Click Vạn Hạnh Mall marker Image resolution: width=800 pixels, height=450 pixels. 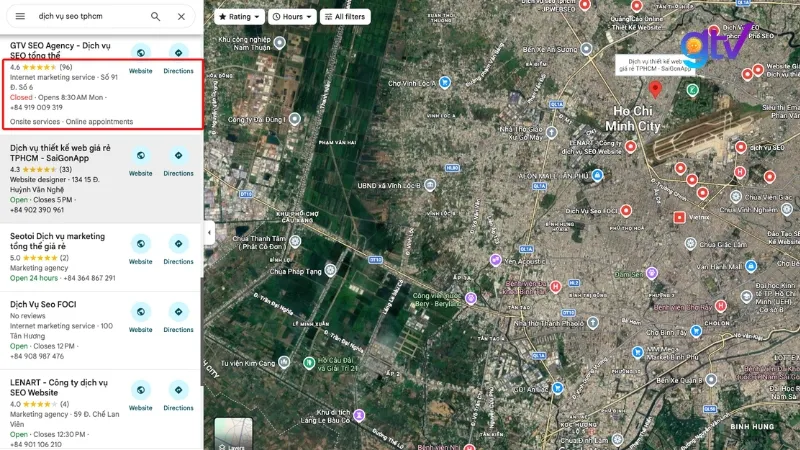(751, 266)
